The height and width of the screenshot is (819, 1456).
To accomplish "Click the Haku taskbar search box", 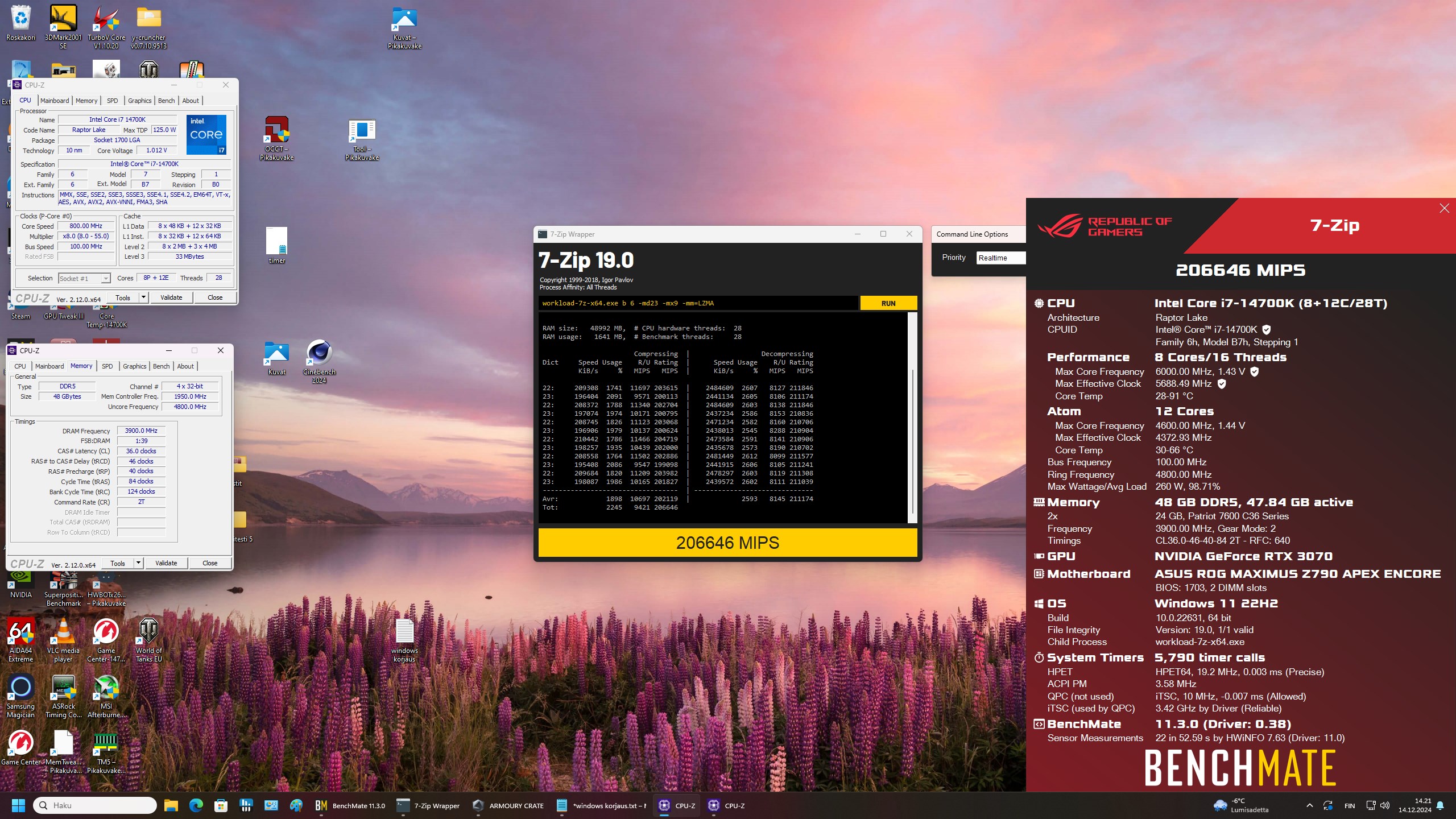I will (x=95, y=805).
